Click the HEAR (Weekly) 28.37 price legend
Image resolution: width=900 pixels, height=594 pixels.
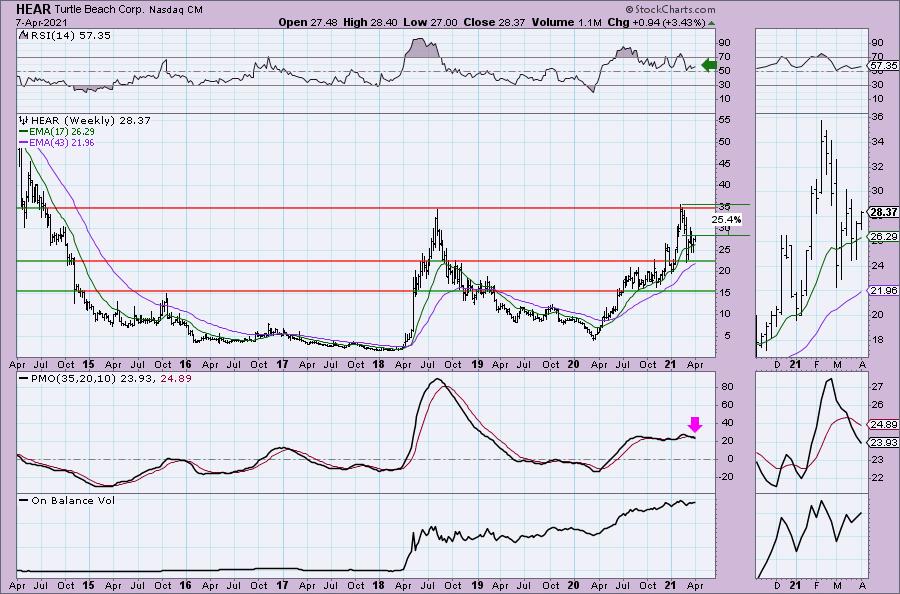click(x=91, y=121)
